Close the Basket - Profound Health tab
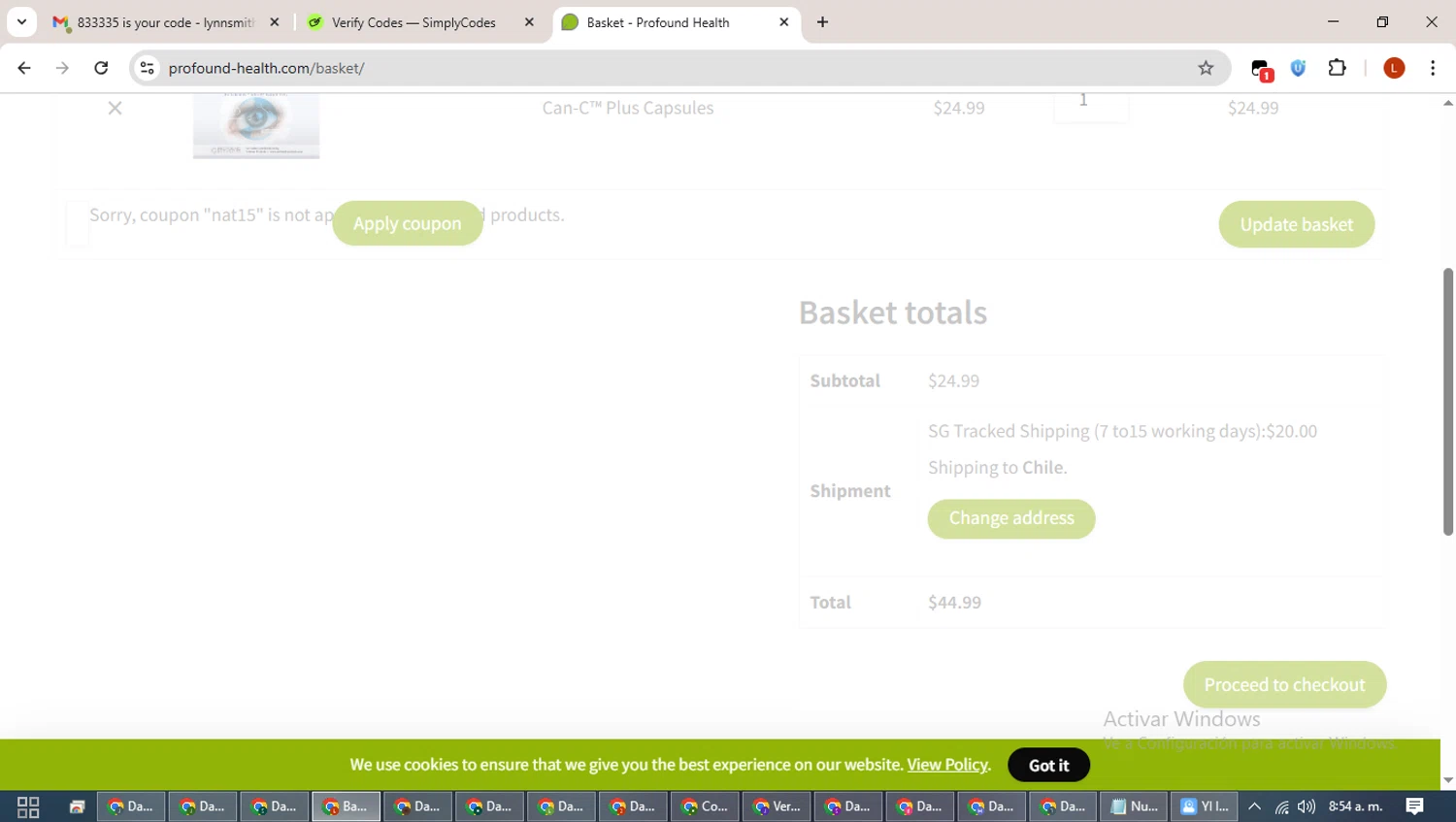The width and height of the screenshot is (1456, 822). tap(784, 22)
